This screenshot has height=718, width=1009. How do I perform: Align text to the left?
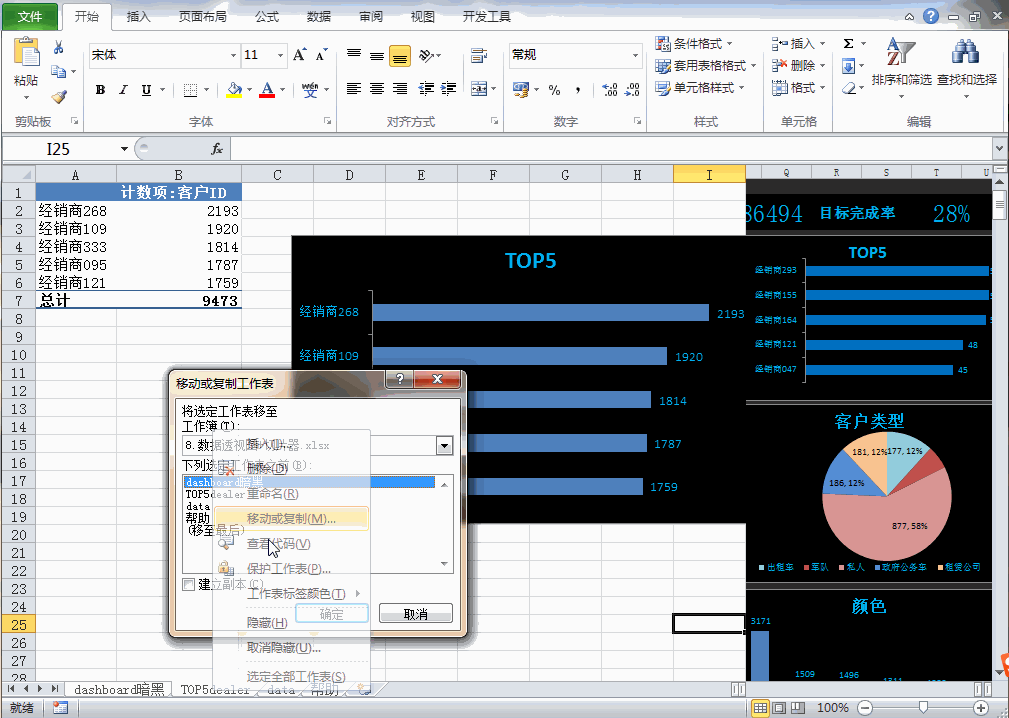353,88
